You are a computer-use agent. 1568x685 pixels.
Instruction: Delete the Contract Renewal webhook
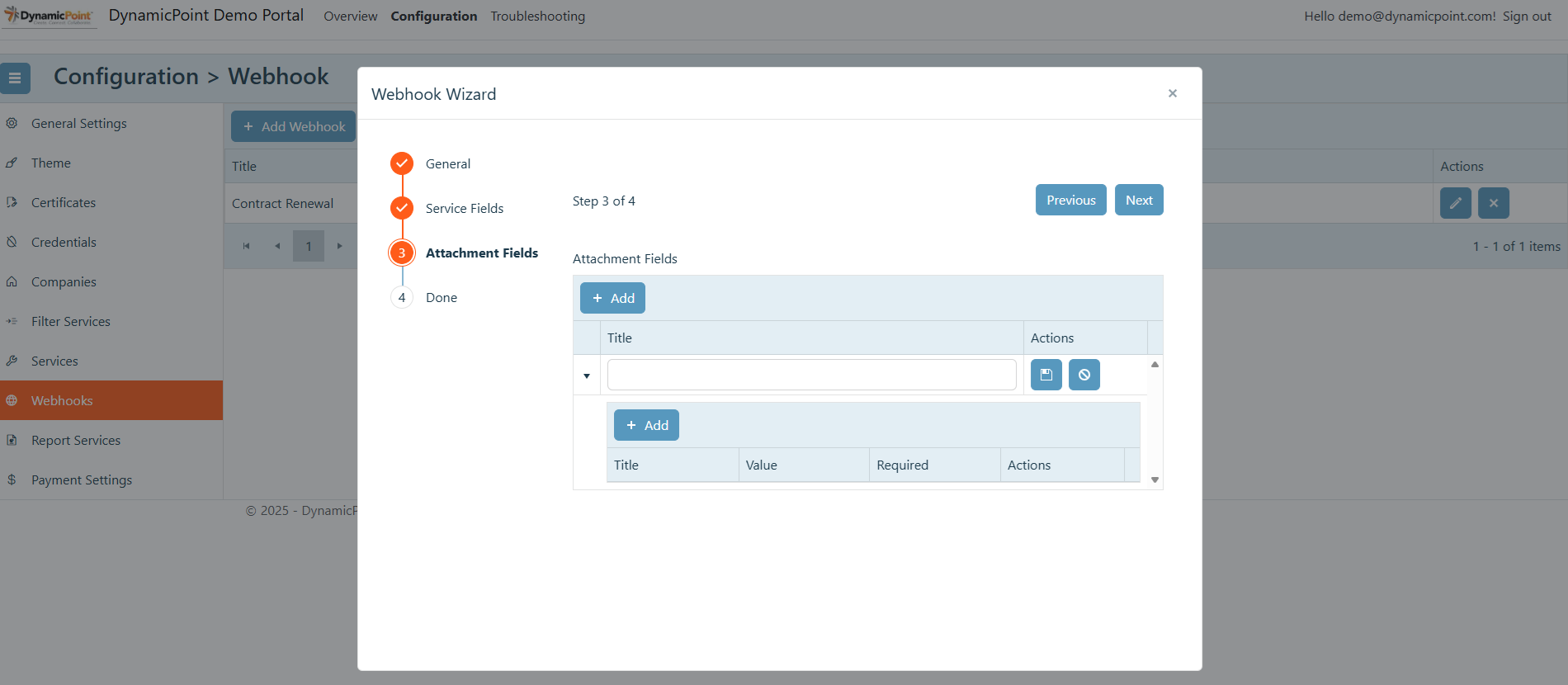pos(1494,203)
